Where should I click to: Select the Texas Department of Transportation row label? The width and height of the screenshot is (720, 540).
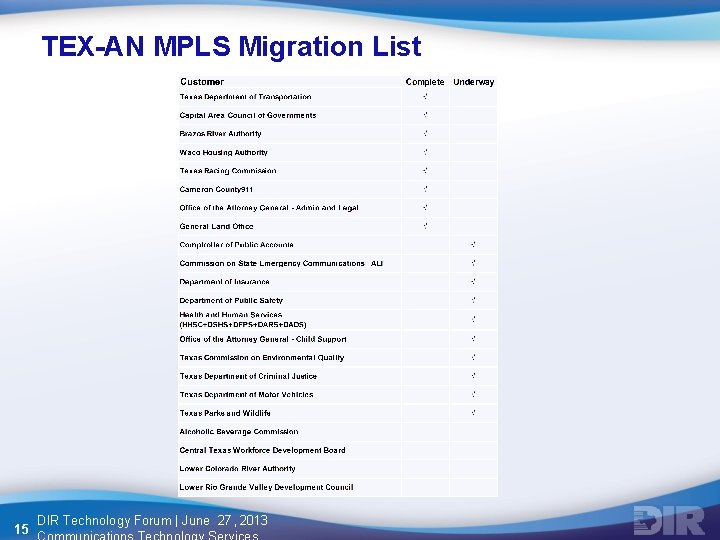(x=245, y=97)
